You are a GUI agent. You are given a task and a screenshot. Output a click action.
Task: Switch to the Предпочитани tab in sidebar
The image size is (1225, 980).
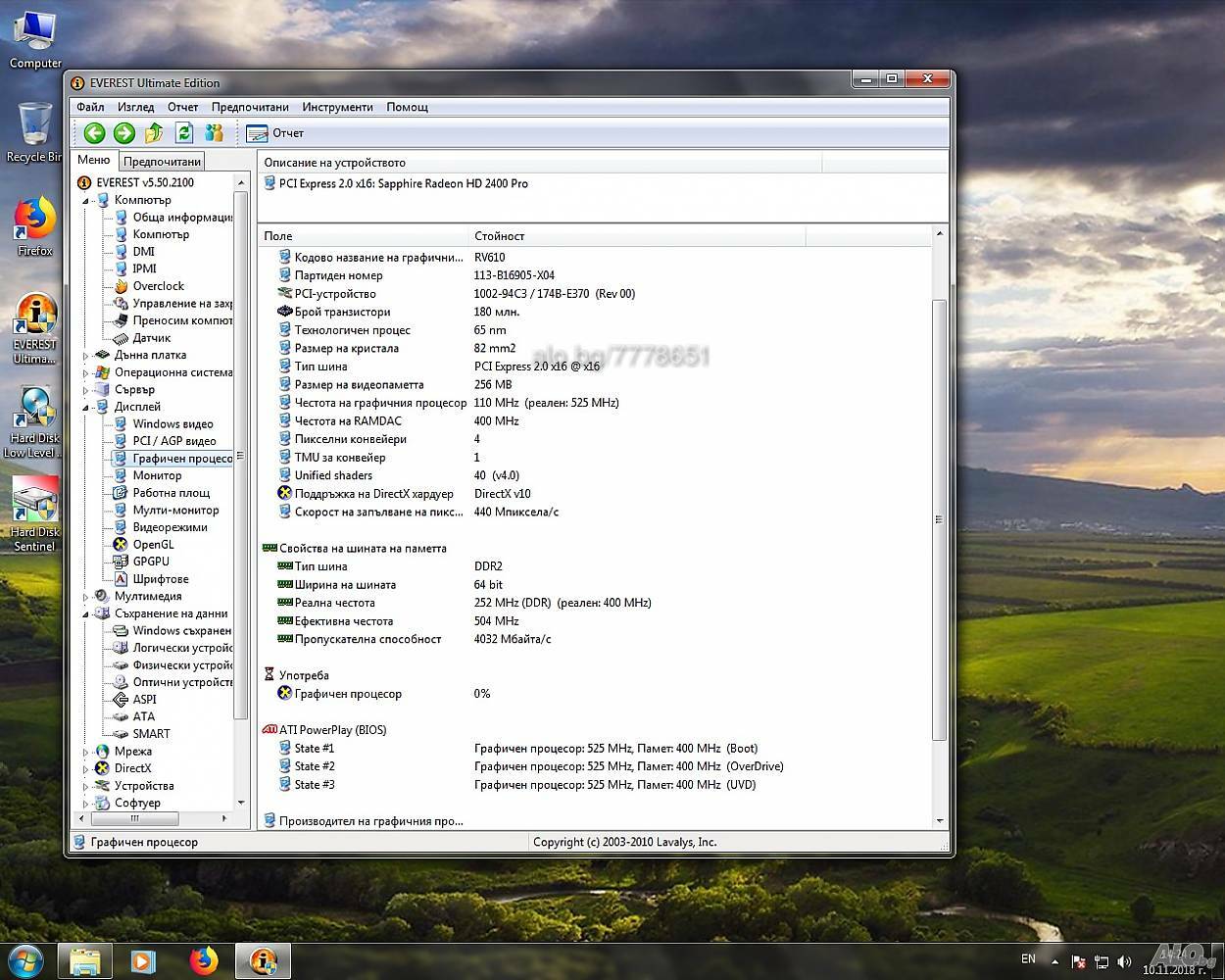(163, 162)
